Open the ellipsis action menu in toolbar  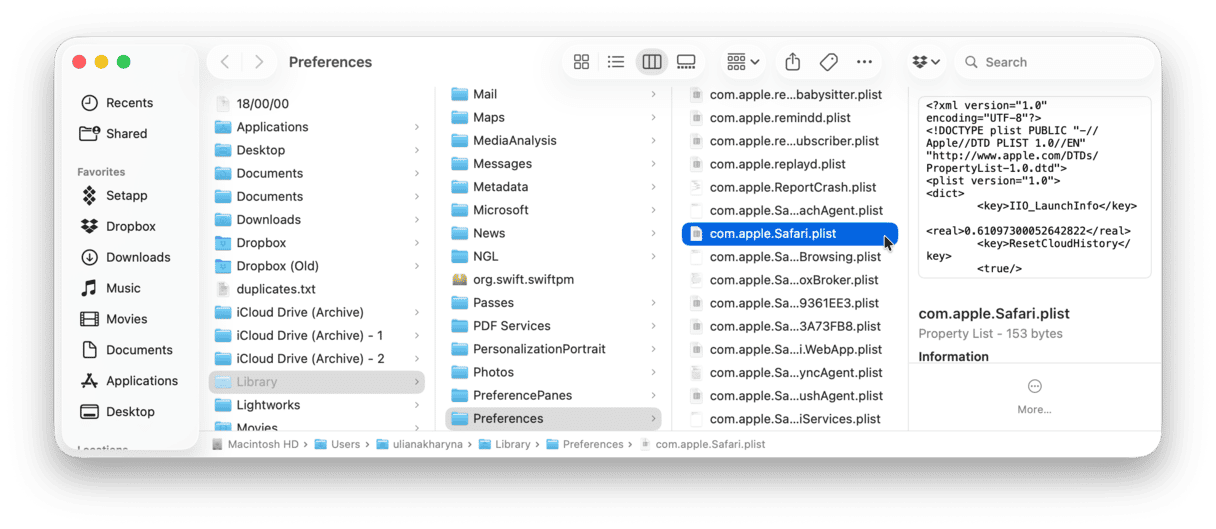[x=864, y=62]
